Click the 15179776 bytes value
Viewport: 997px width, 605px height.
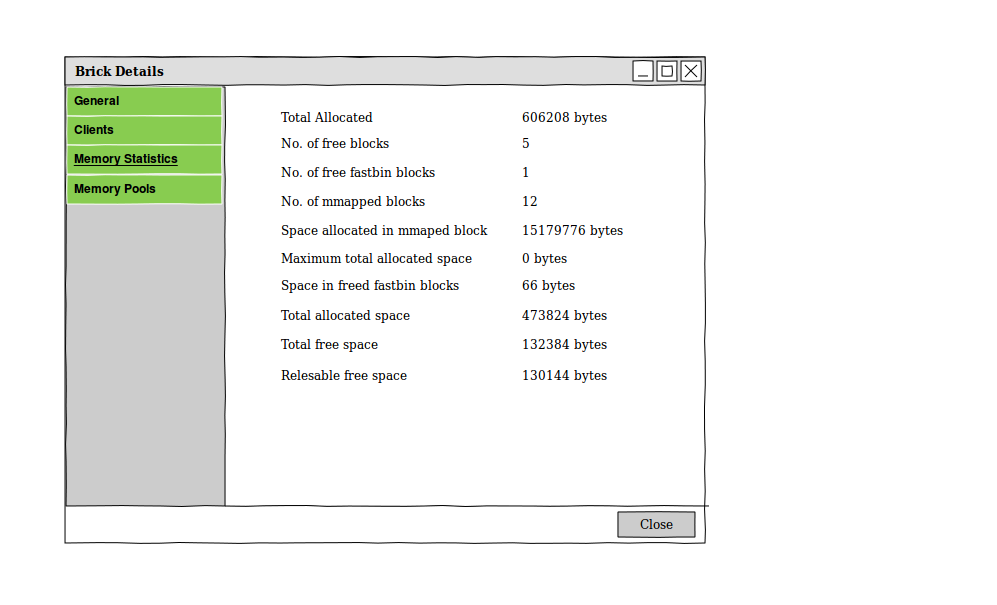(x=572, y=230)
